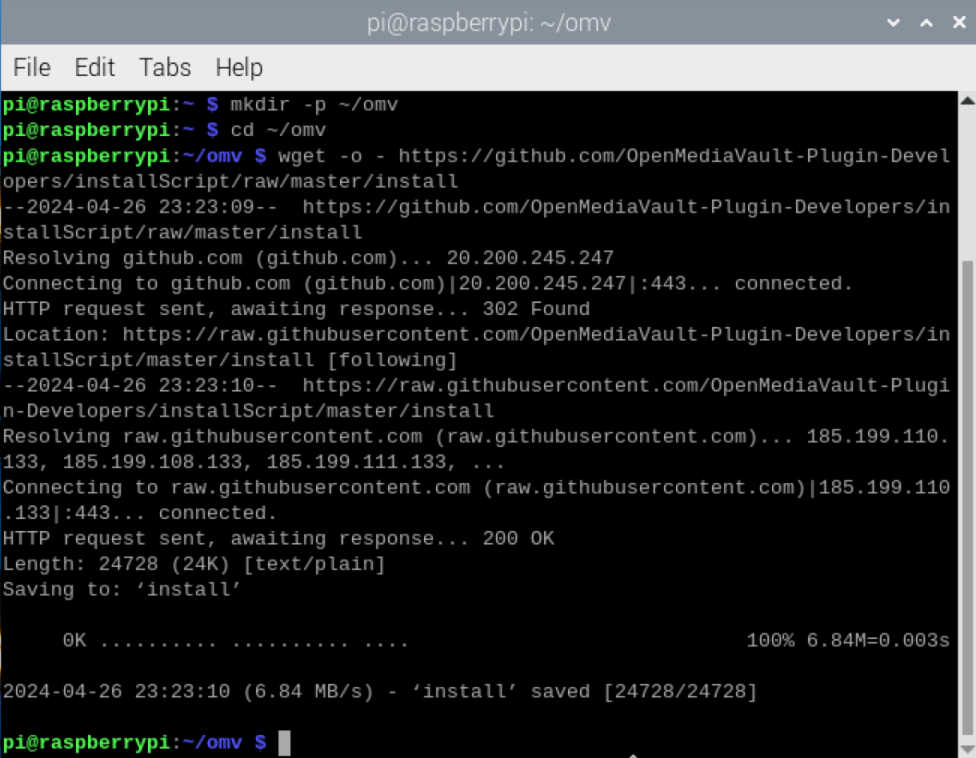The height and width of the screenshot is (758, 976).
Task: Open the Edit menu
Action: 95,67
